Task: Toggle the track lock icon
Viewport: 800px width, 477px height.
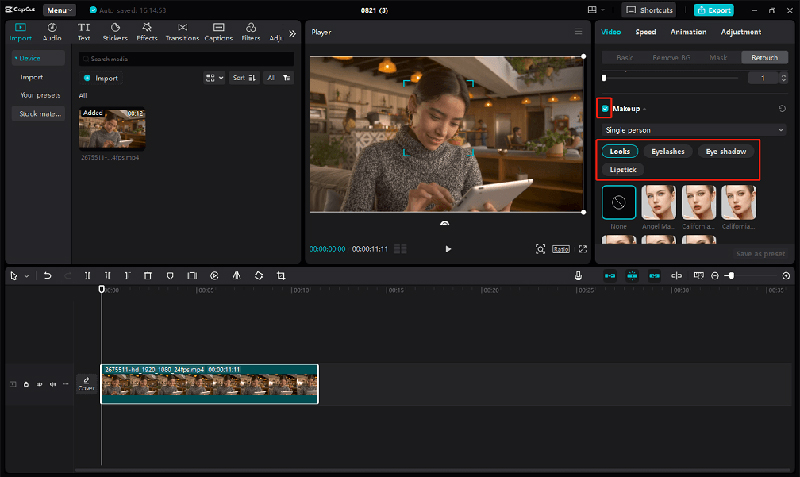Action: coord(26,384)
